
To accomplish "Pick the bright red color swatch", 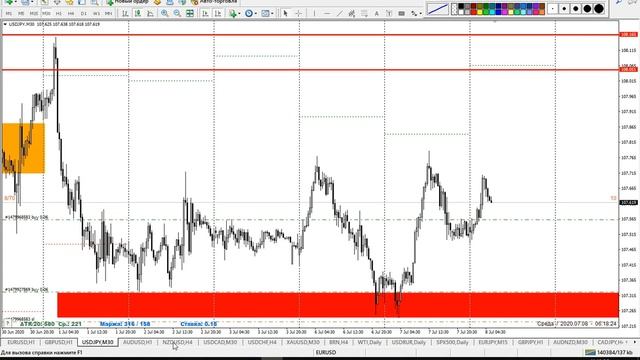I will [473, 12].
